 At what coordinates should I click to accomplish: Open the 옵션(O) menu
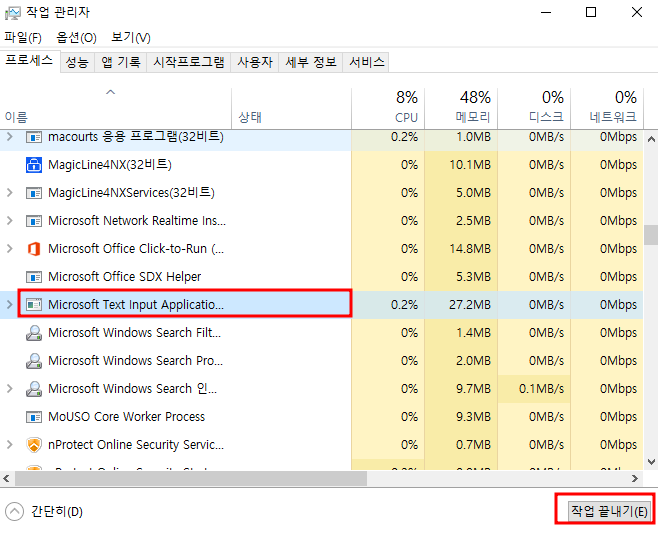[76, 38]
